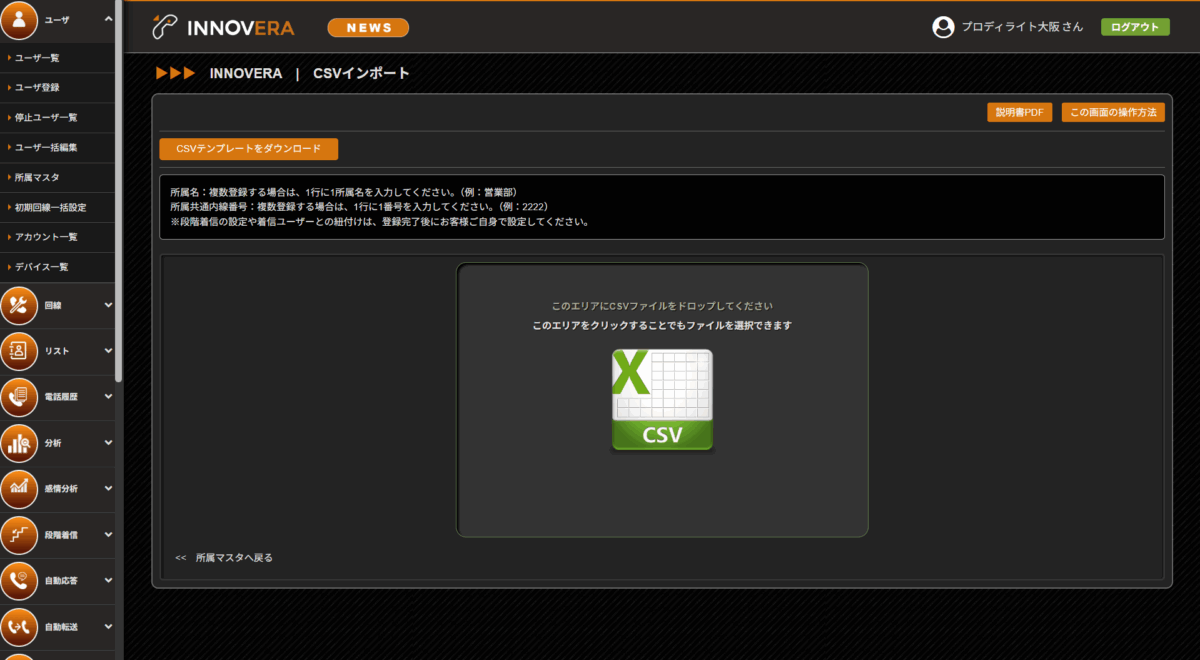The height and width of the screenshot is (660, 1200).
Task: Open the 段階着信 staircase icon
Action: click(x=20, y=535)
